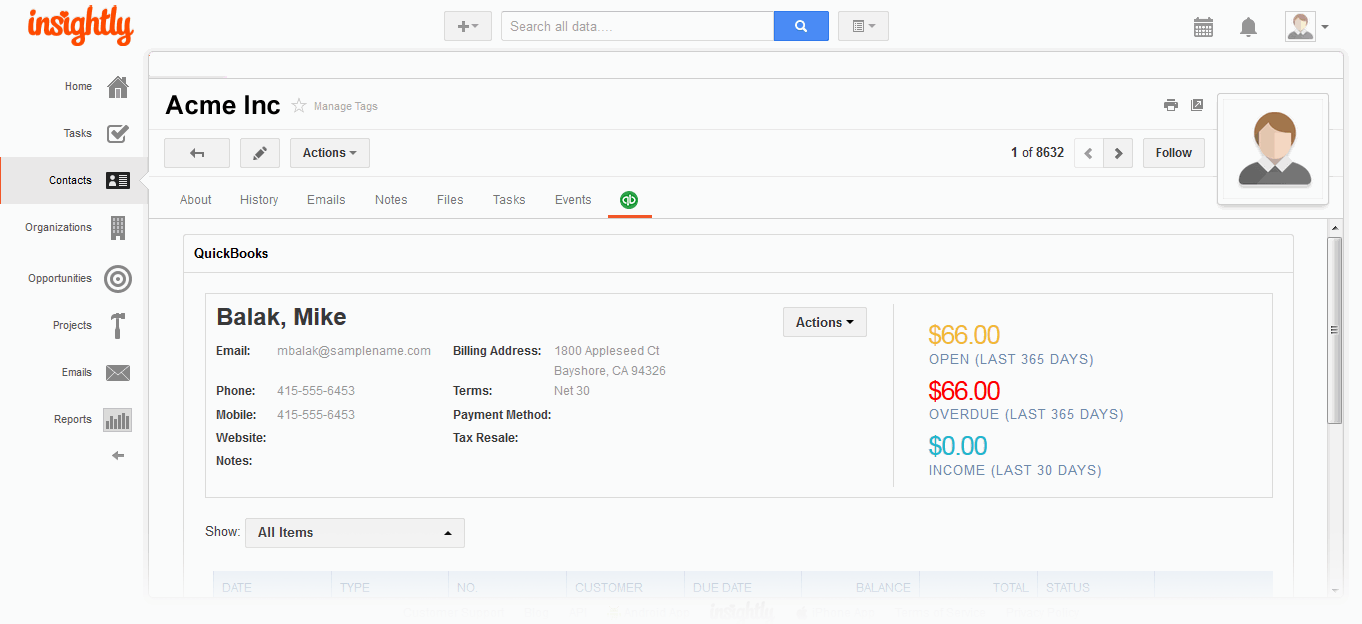Click the back arrow button

tap(197, 153)
